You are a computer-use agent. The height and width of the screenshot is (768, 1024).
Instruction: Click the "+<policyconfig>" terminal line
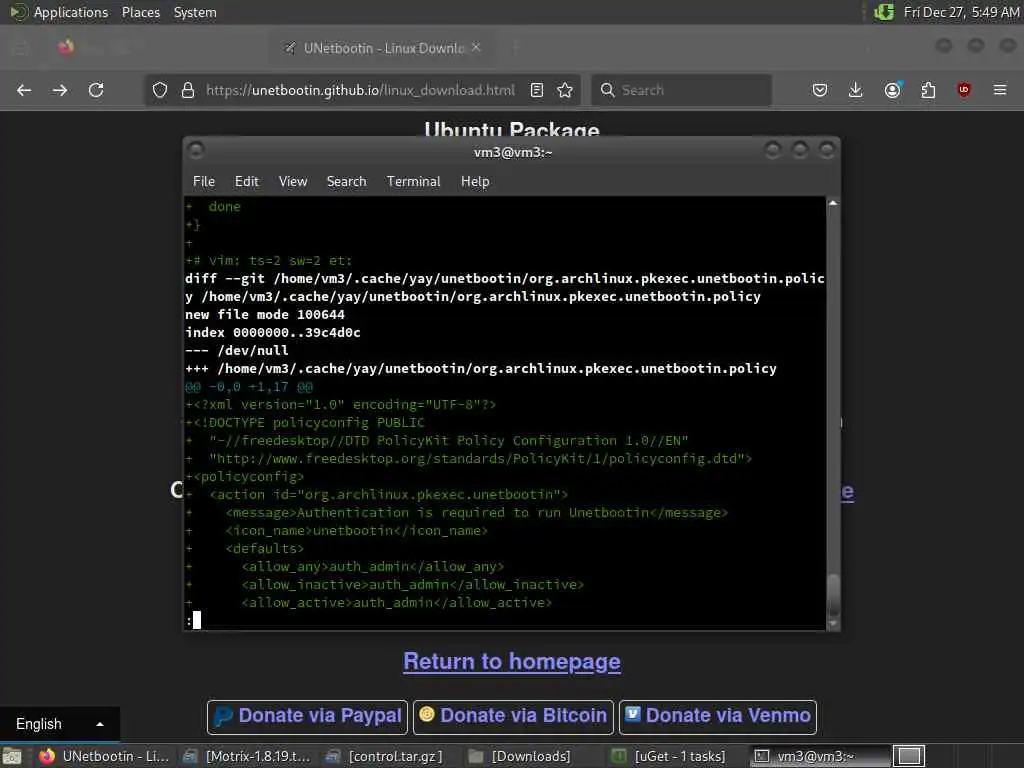pos(245,477)
